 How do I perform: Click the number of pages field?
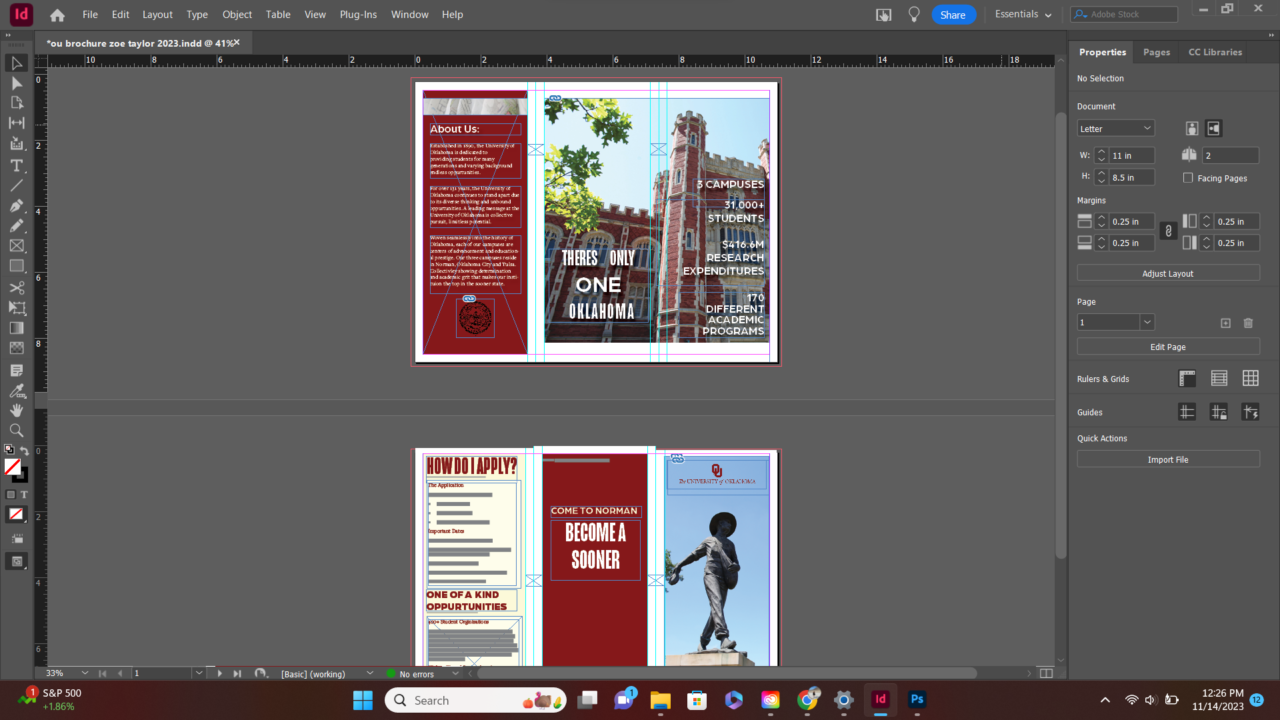(x=1230, y=155)
